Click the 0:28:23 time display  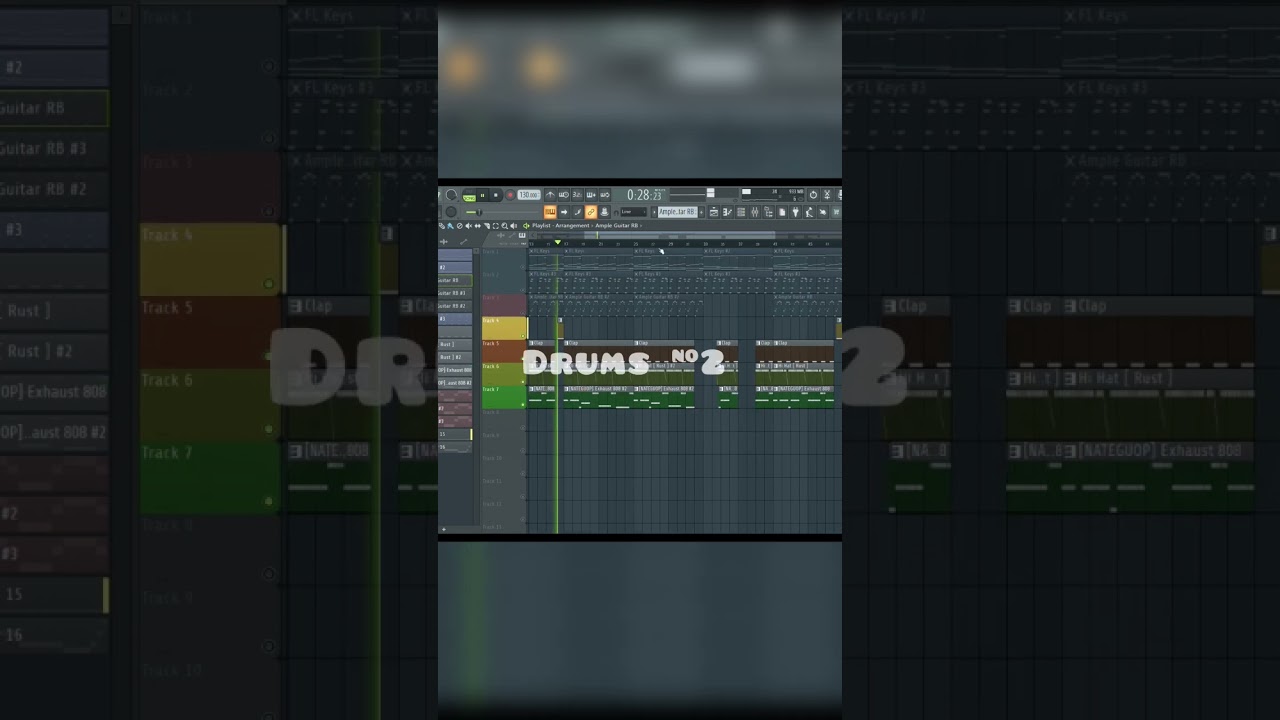pos(646,195)
